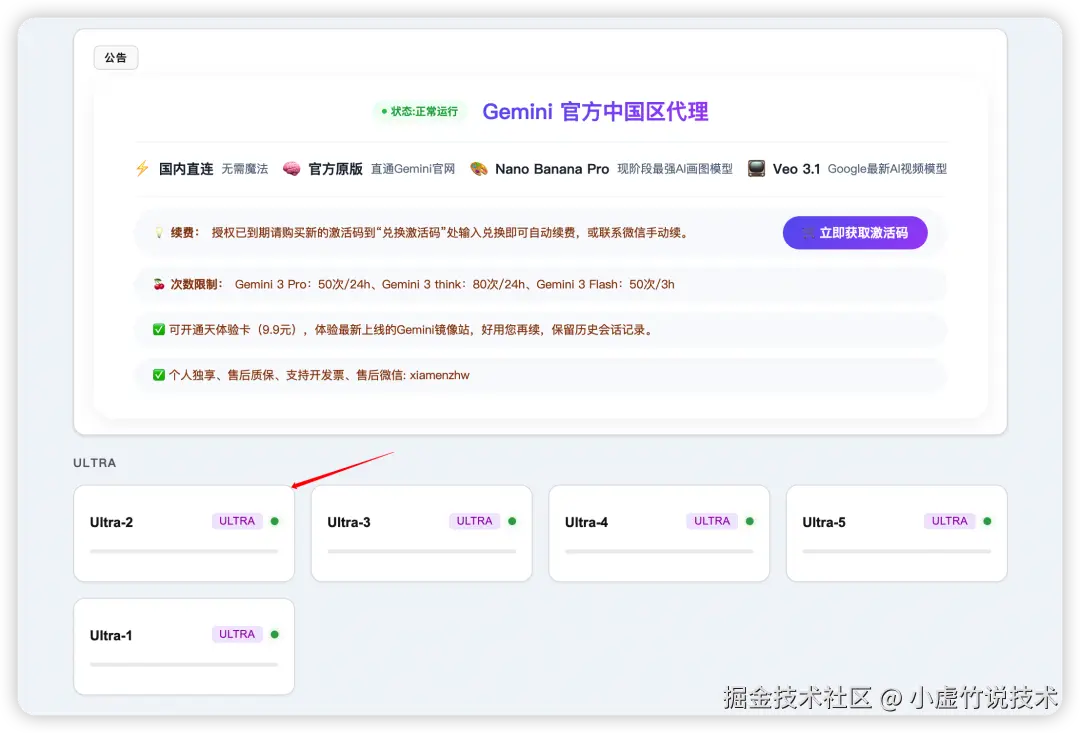This screenshot has height=733, width=1080.
Task: Expand the Ultra-4 account card
Action: pyautogui.click(x=658, y=533)
